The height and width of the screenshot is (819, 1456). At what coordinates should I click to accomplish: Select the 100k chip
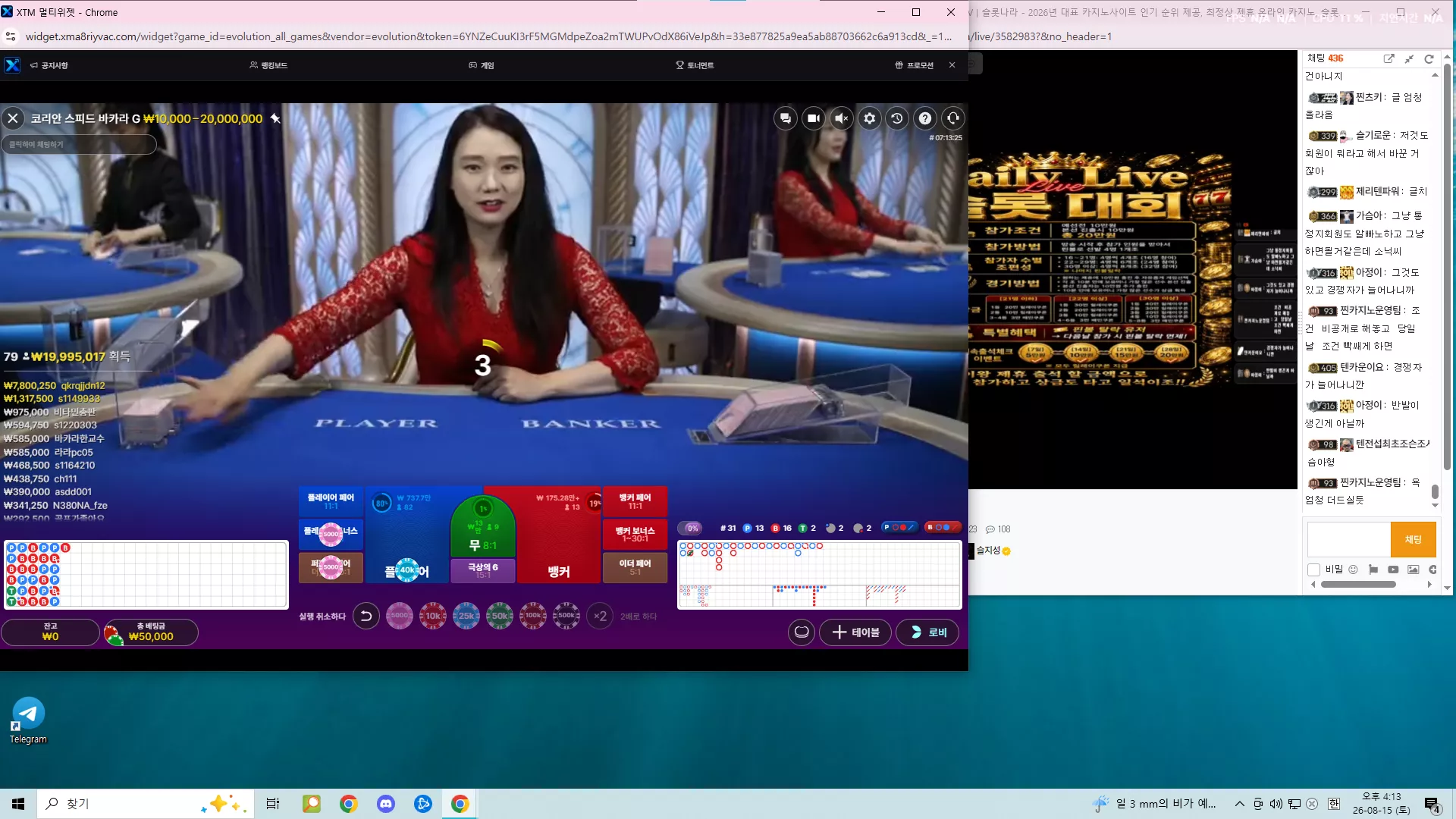tap(533, 616)
